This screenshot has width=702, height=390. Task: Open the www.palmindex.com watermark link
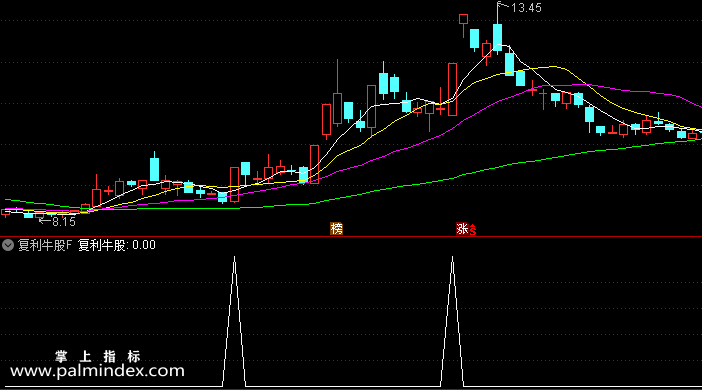[x=97, y=371]
